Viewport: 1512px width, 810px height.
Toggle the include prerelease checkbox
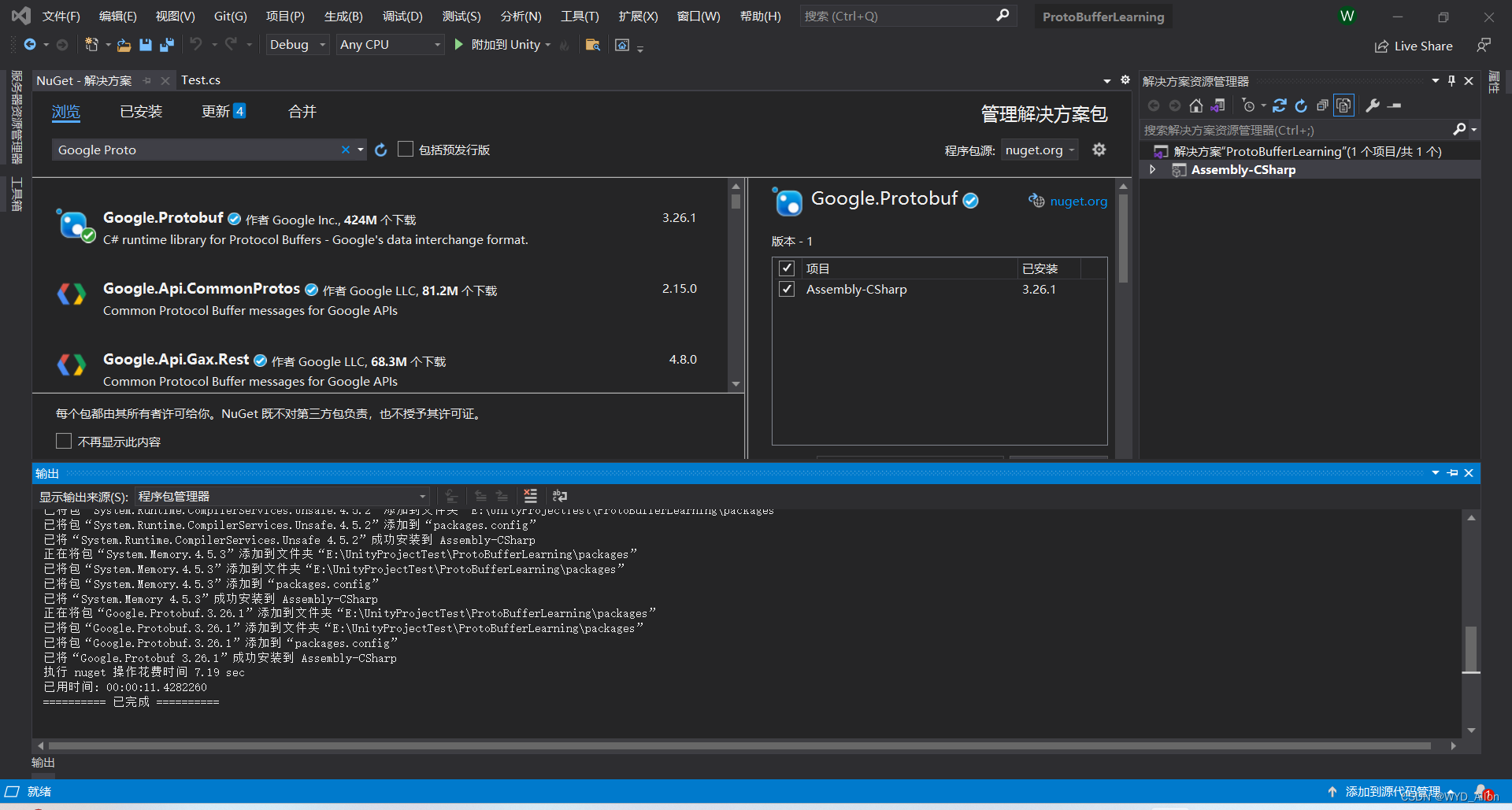(406, 149)
